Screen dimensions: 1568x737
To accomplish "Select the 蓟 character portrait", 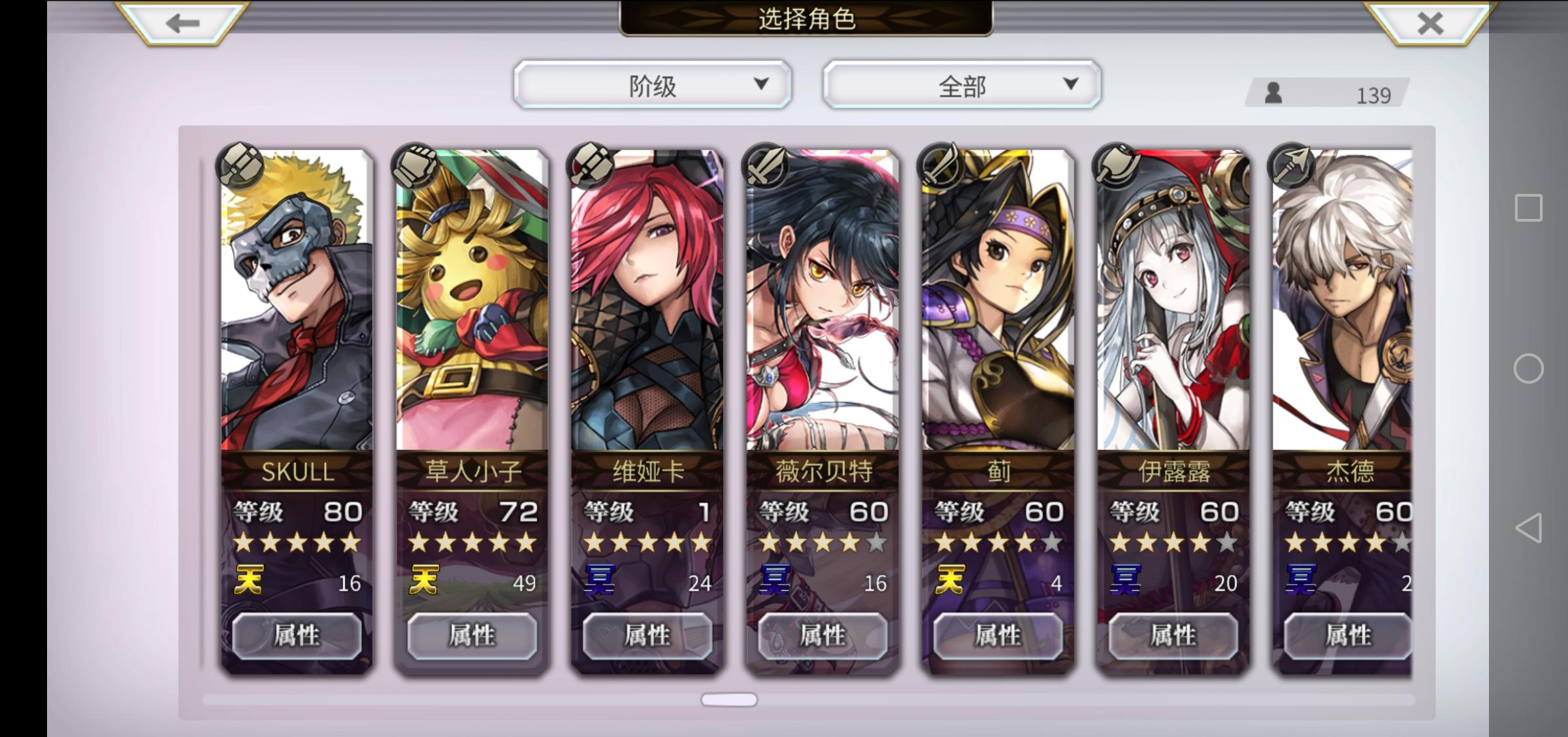I will 998,301.
